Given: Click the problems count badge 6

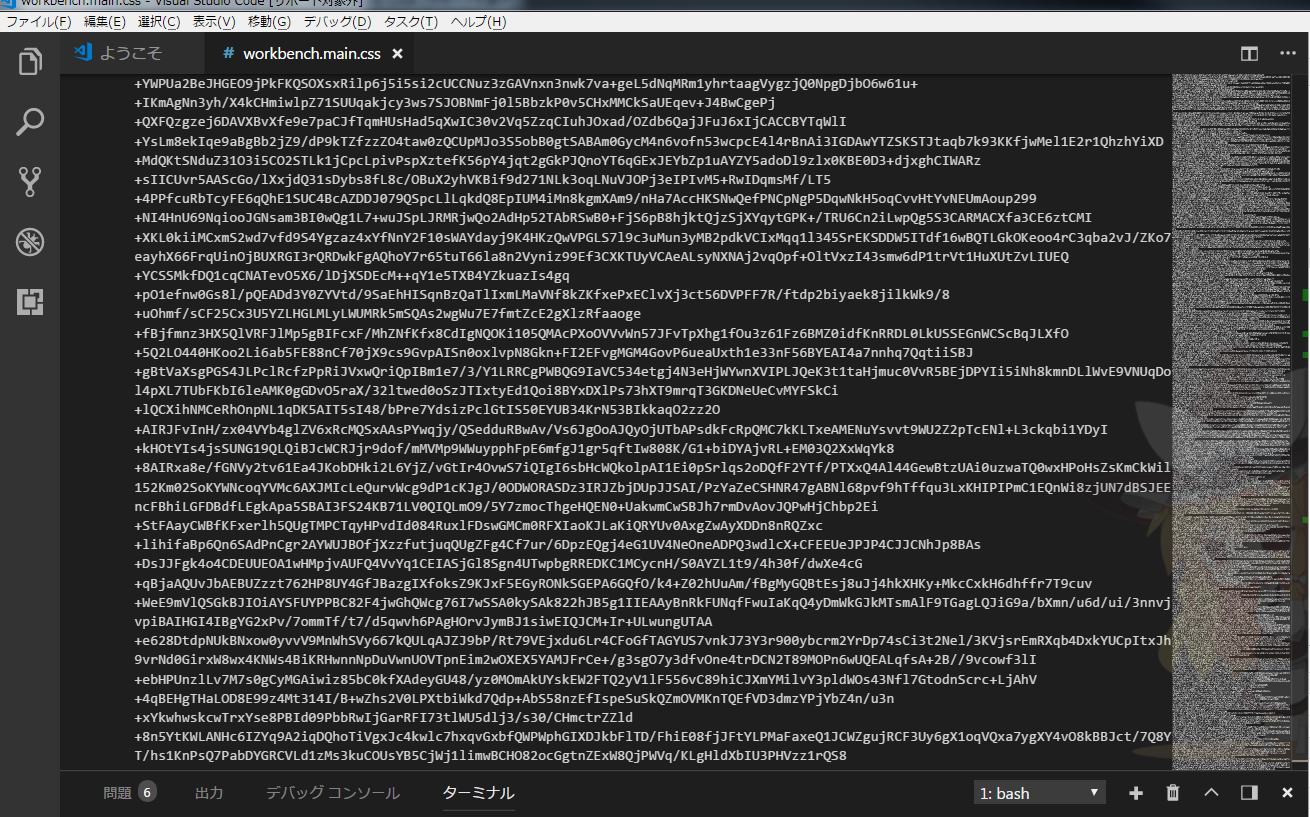Looking at the screenshot, I should (147, 793).
